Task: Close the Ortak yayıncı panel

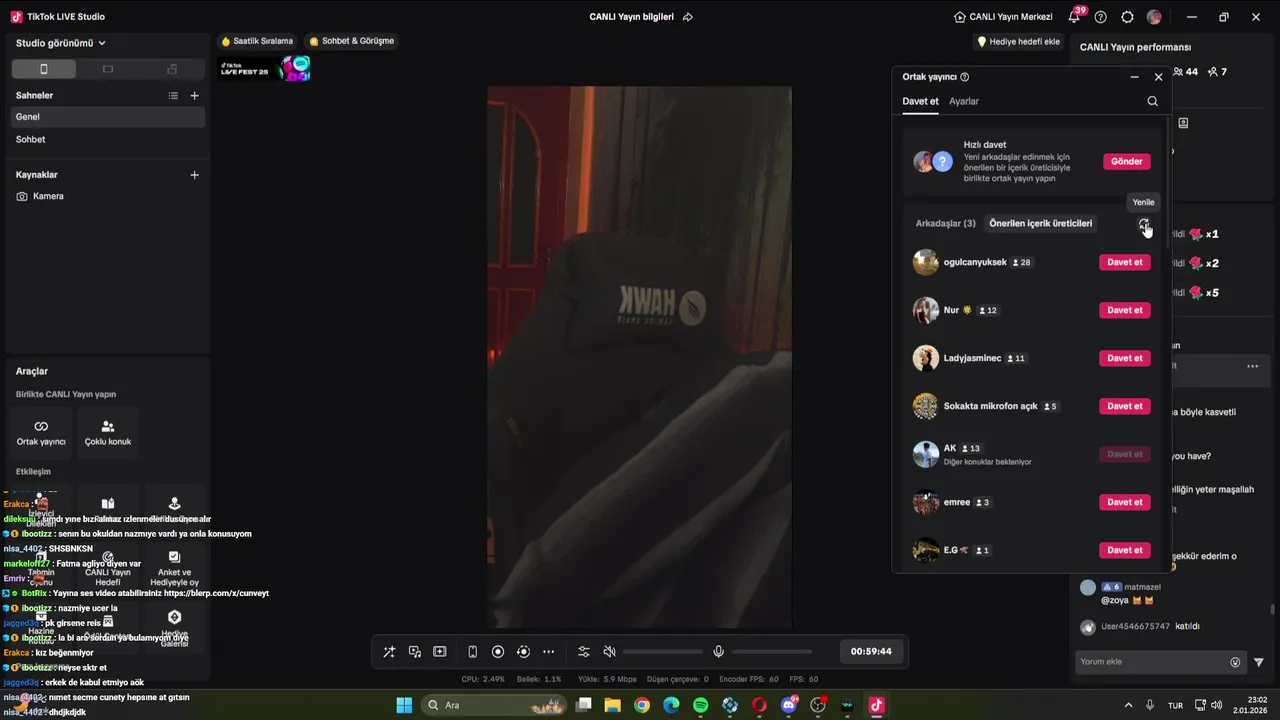Action: coord(1158,77)
